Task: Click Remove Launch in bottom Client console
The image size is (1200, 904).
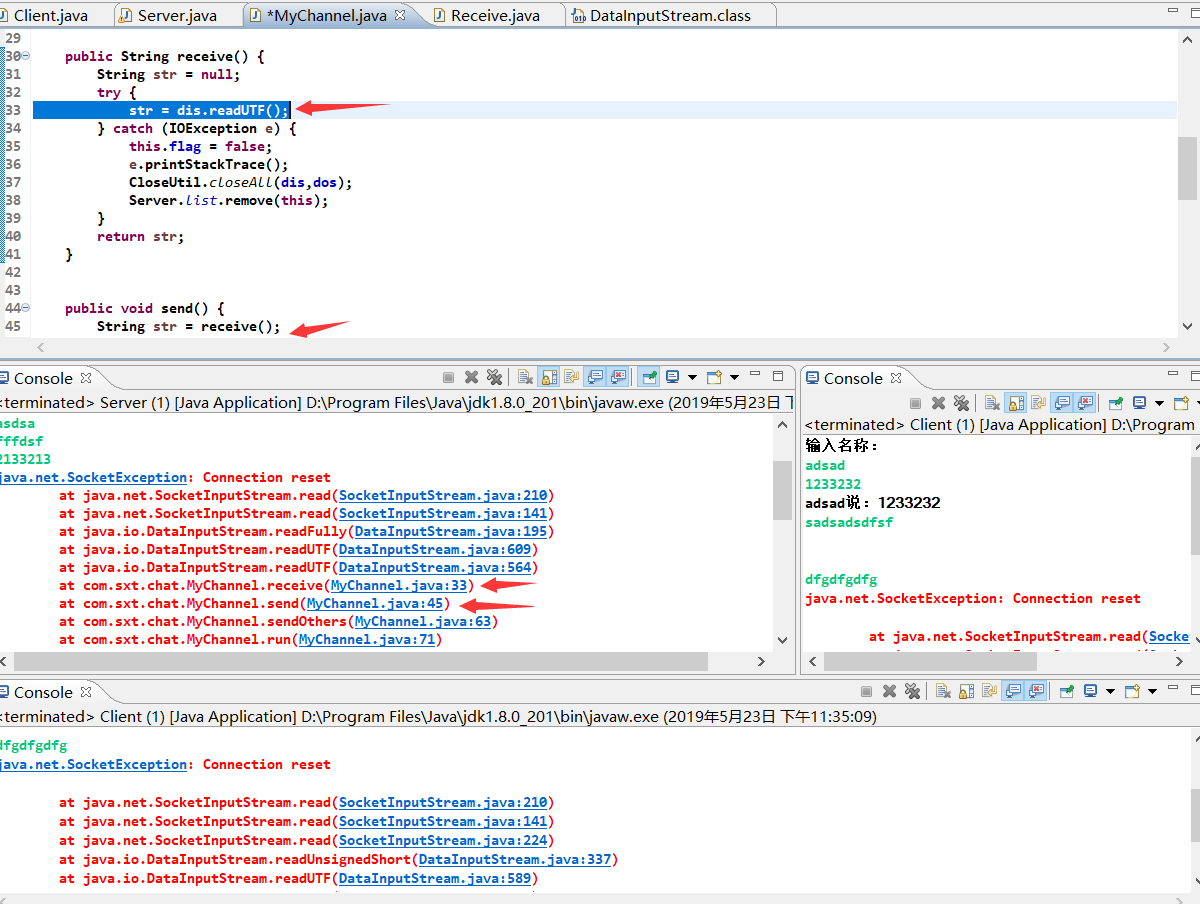Action: (889, 691)
